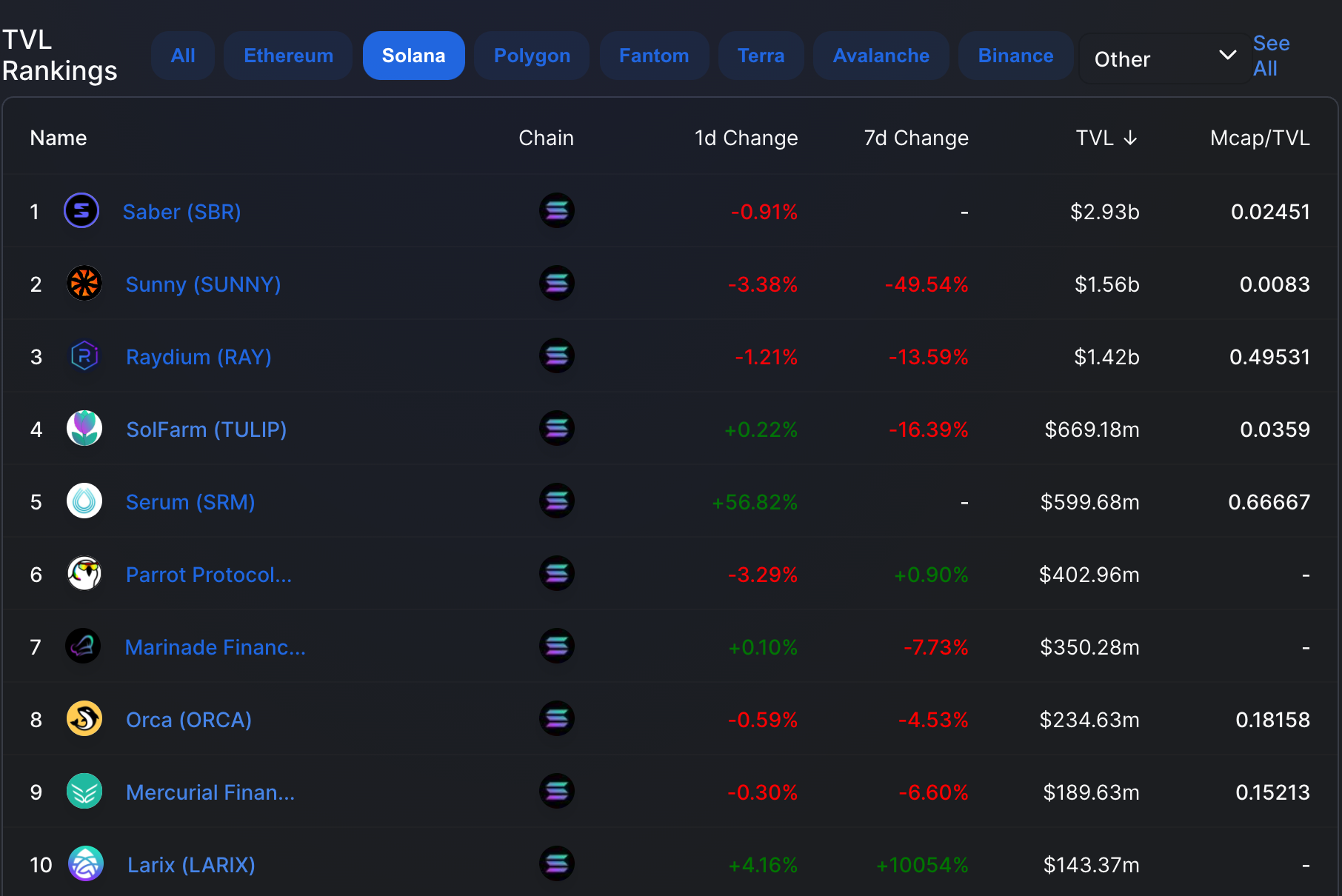Screen dimensions: 1342x896
Task: Click Solana chain icon in Larix row
Action: pyautogui.click(x=557, y=864)
